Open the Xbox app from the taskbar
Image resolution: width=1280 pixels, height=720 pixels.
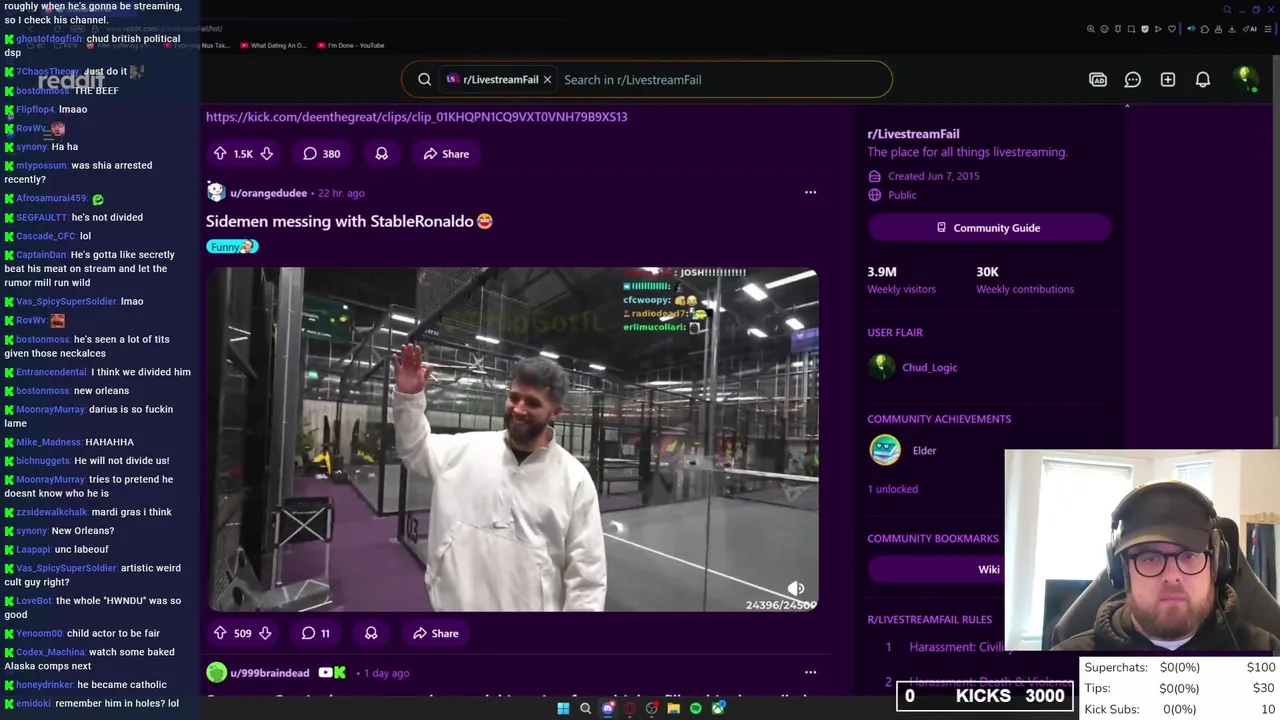click(718, 709)
